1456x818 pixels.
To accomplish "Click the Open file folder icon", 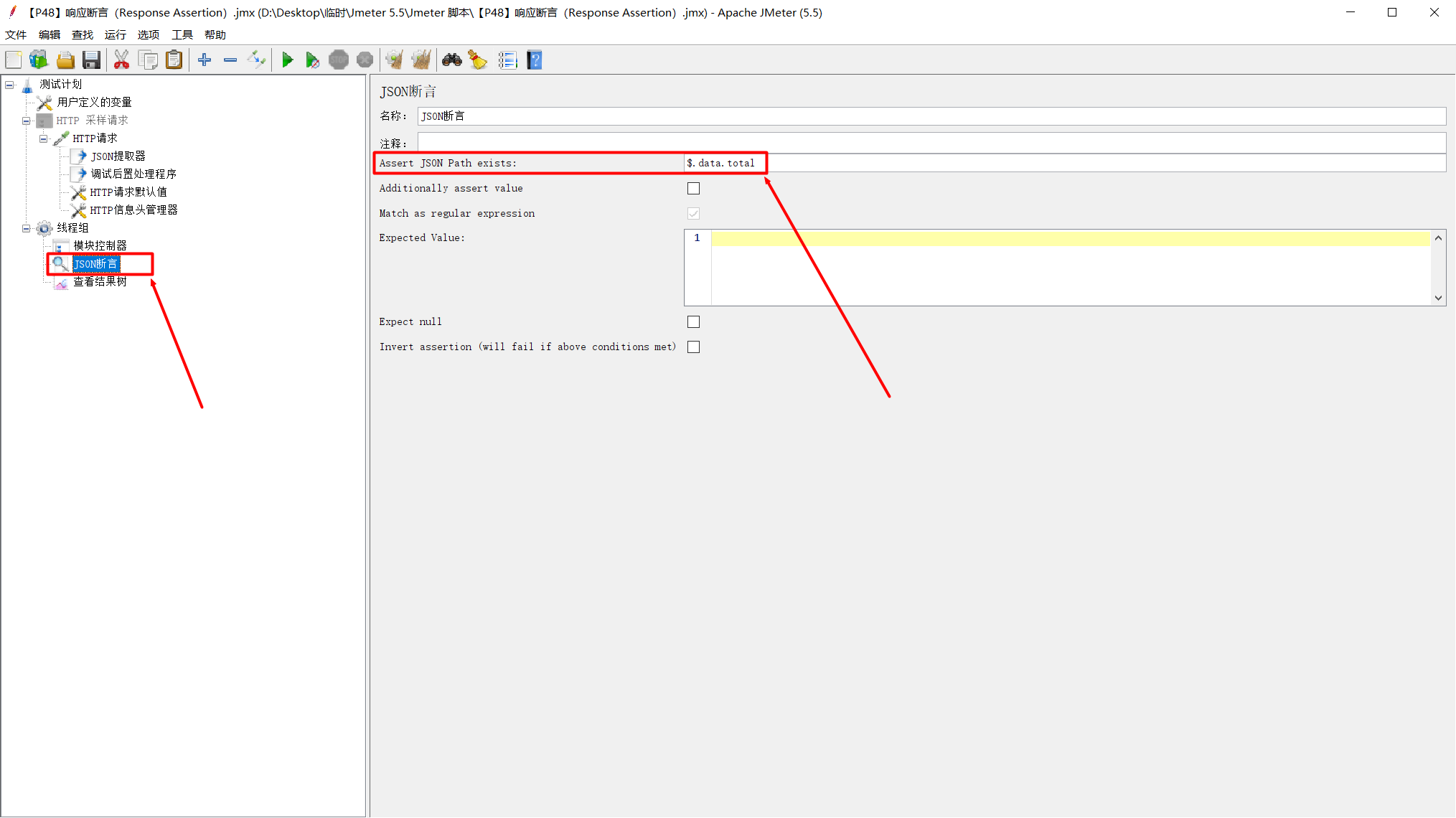I will 65,60.
